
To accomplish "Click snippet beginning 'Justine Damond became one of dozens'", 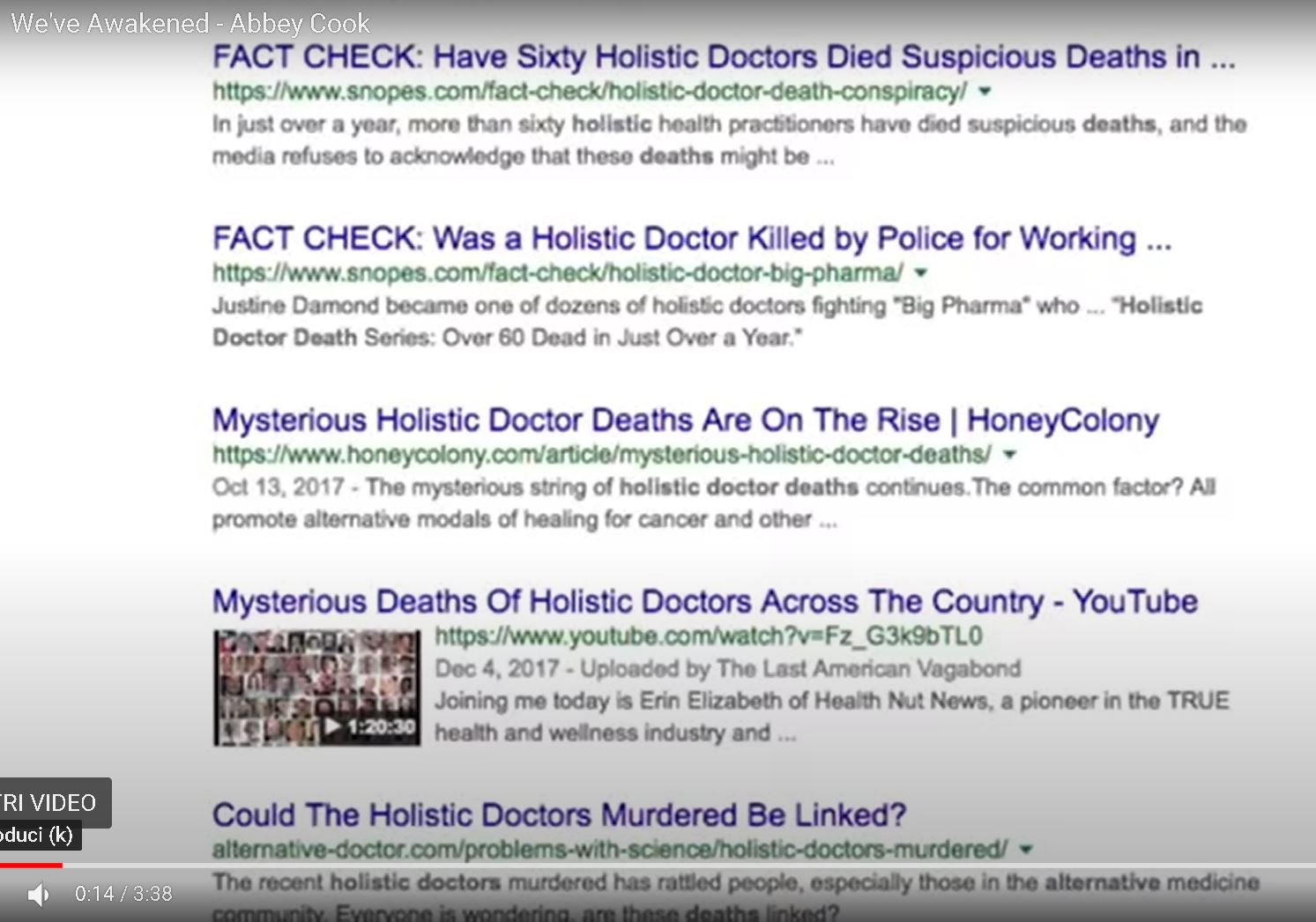I will tap(708, 322).
